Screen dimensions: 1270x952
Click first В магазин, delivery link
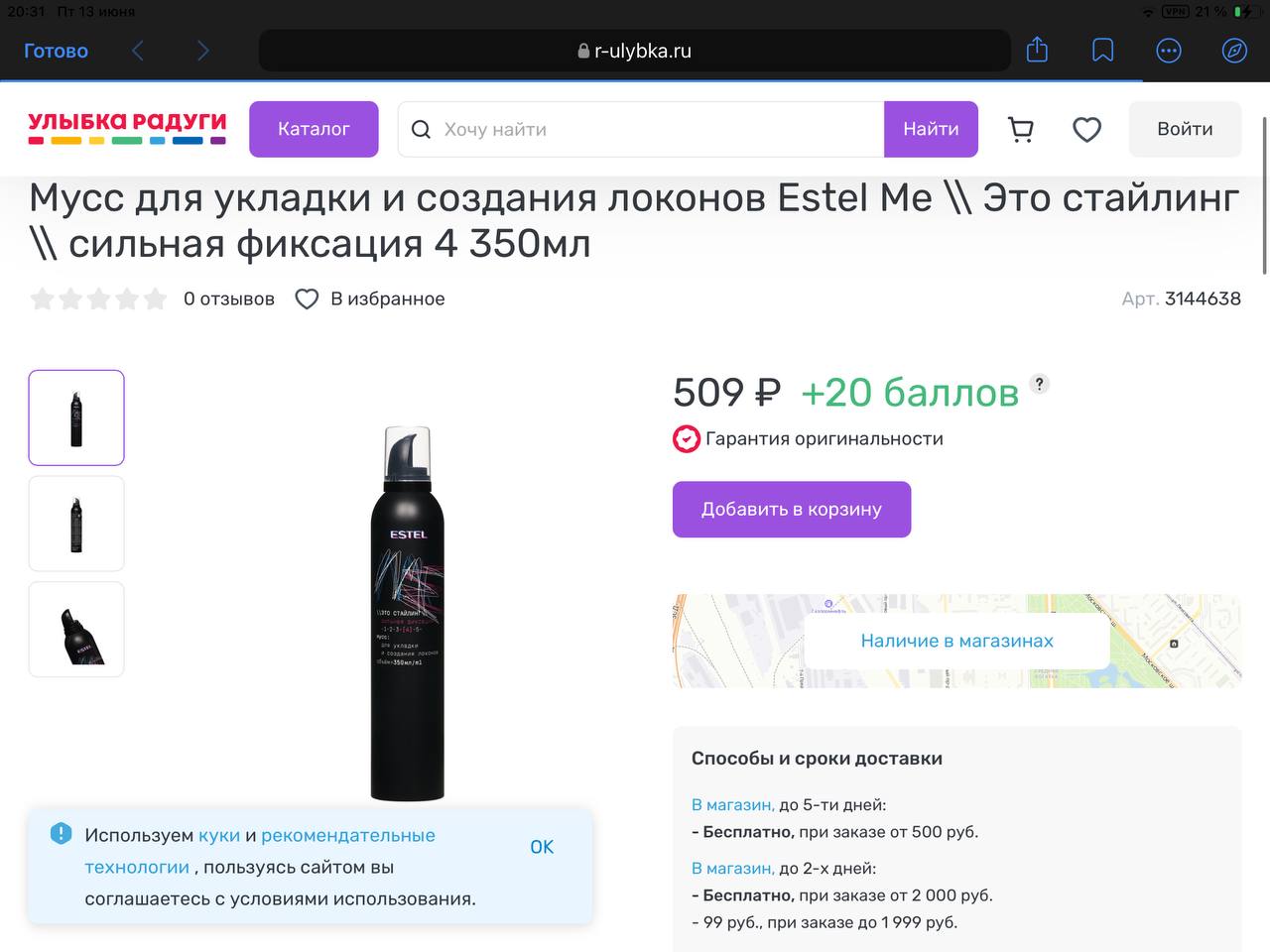click(733, 805)
